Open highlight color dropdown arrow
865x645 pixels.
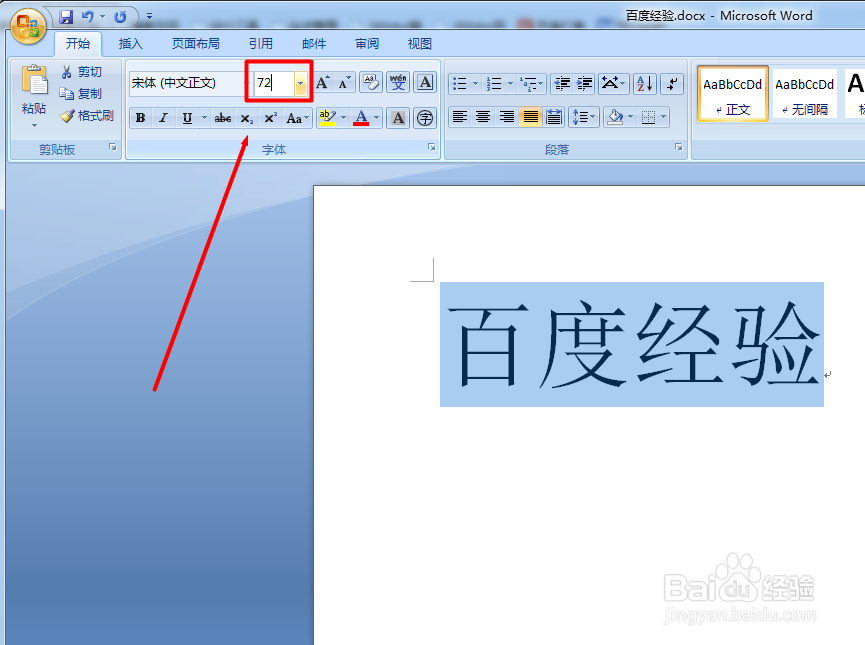click(344, 118)
